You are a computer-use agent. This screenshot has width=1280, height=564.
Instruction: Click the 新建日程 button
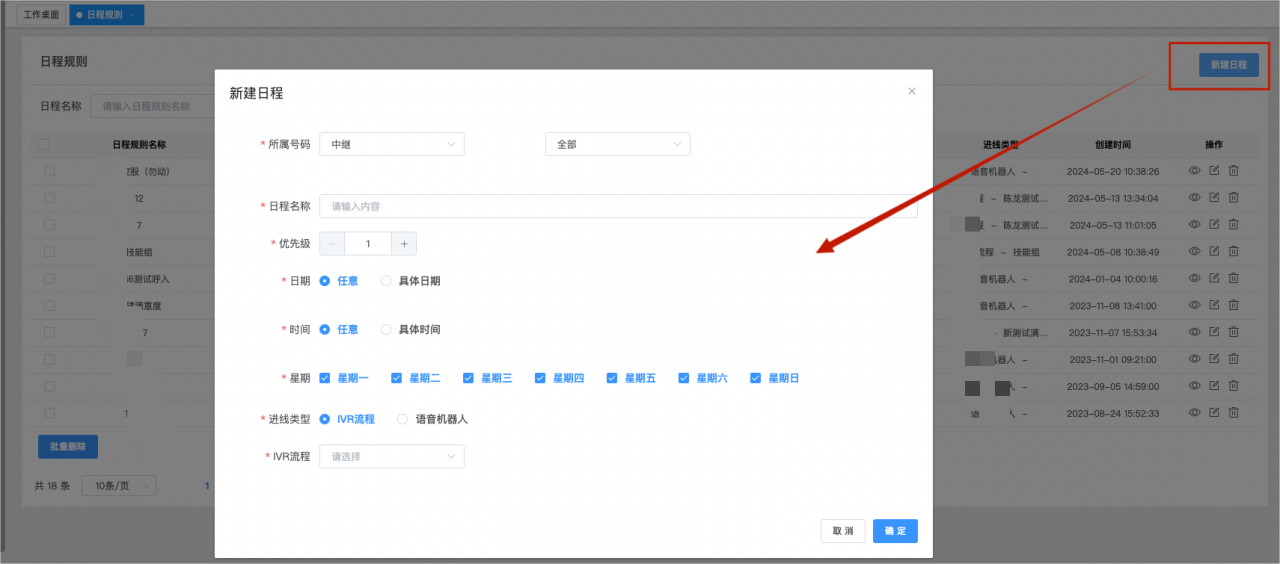(x=1229, y=65)
